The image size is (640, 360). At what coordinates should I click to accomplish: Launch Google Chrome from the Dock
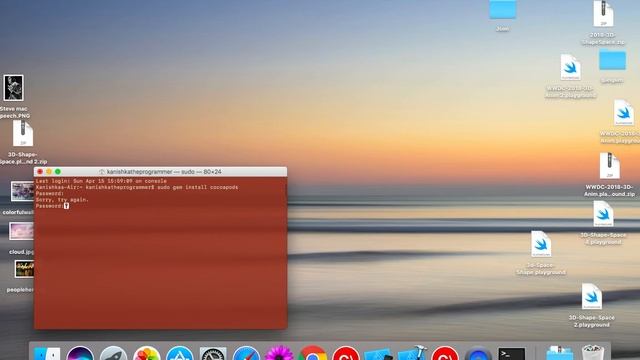312,353
